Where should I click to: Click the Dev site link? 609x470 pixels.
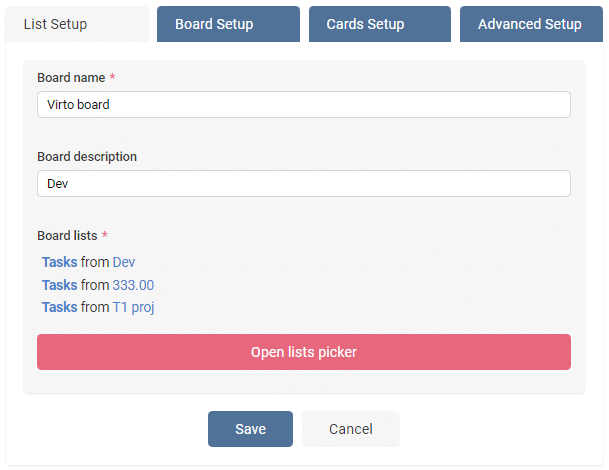pyautogui.click(x=124, y=262)
